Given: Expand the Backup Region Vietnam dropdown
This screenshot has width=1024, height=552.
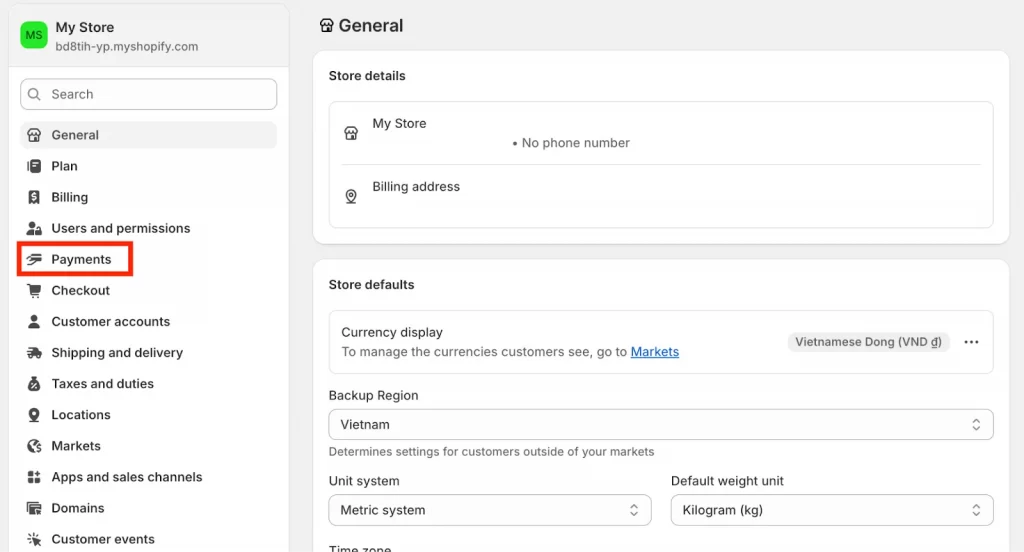Looking at the screenshot, I should coord(661,425).
